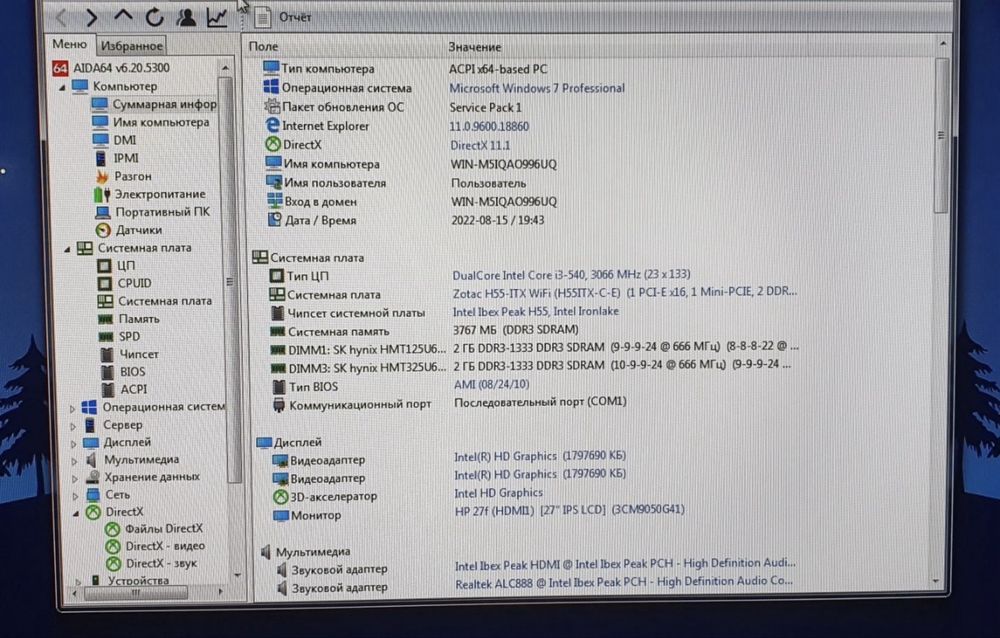Click the ЦП processor icon in tree
The width and height of the screenshot is (1000, 638).
pos(105,265)
